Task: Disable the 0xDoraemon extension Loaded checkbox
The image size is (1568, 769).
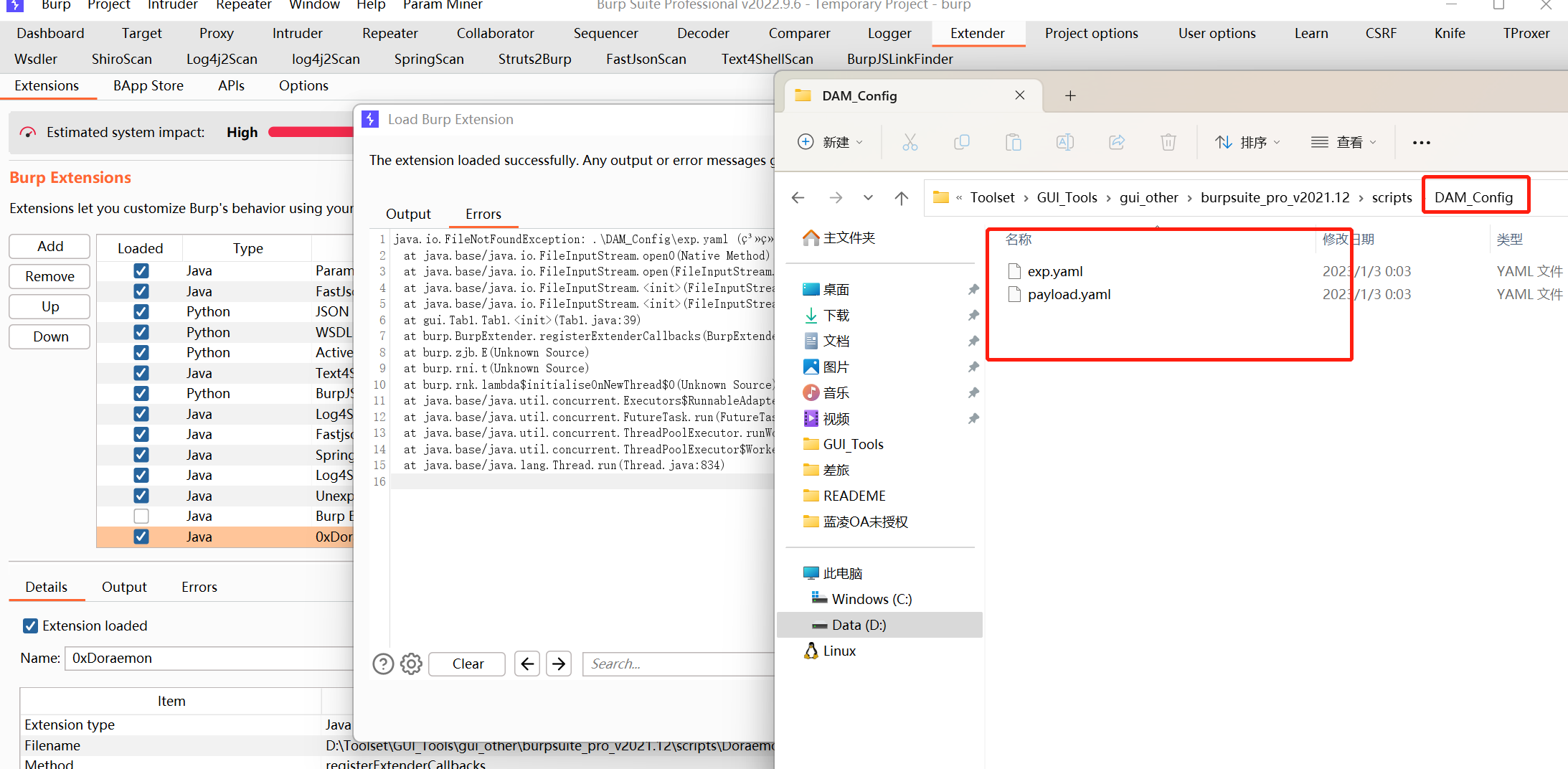Action: click(141, 536)
